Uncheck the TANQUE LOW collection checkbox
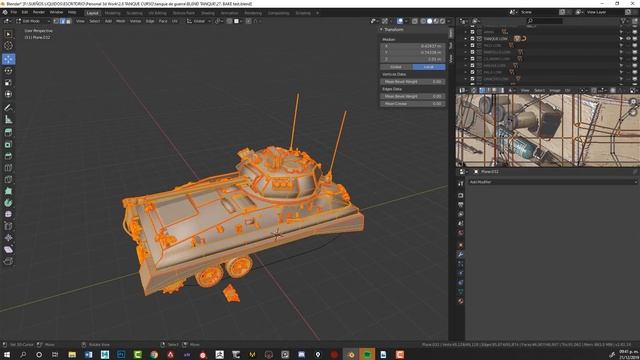Image resolution: width=640 pixels, height=360 pixels. pyautogui.click(x=472, y=39)
